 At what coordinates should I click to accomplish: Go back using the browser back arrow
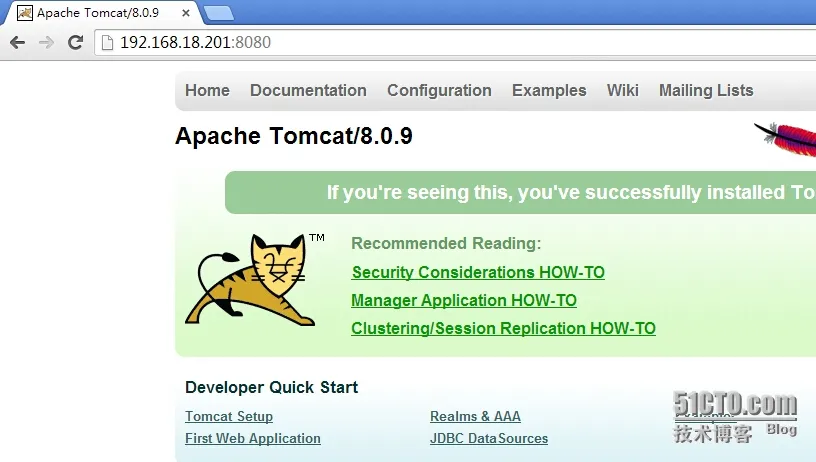point(18,42)
